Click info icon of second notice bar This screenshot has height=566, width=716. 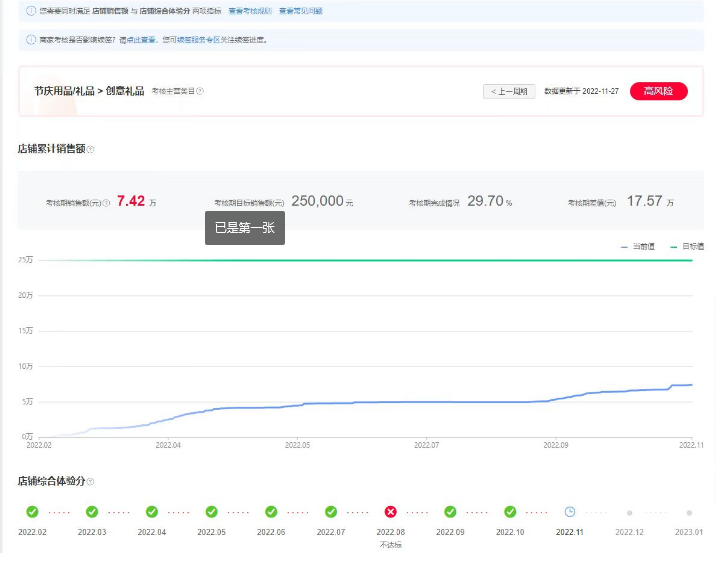31,40
